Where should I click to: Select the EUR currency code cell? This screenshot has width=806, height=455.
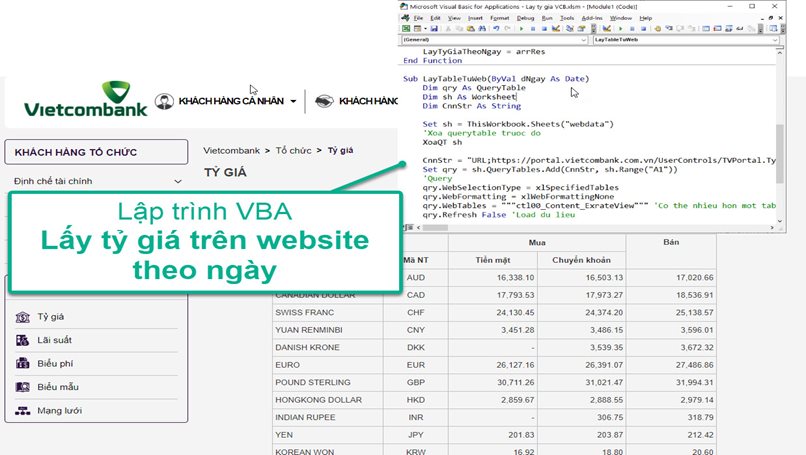pyautogui.click(x=415, y=365)
